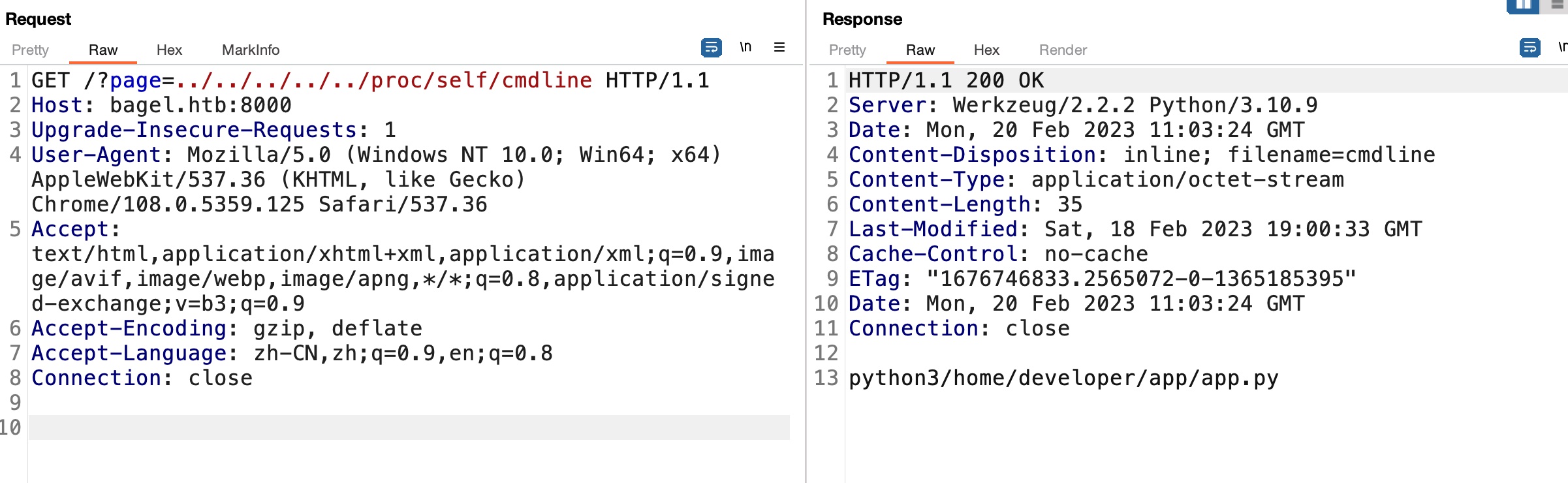Place cursor on empty request line 10
Screen dimensions: 1568x483
pos(409,428)
